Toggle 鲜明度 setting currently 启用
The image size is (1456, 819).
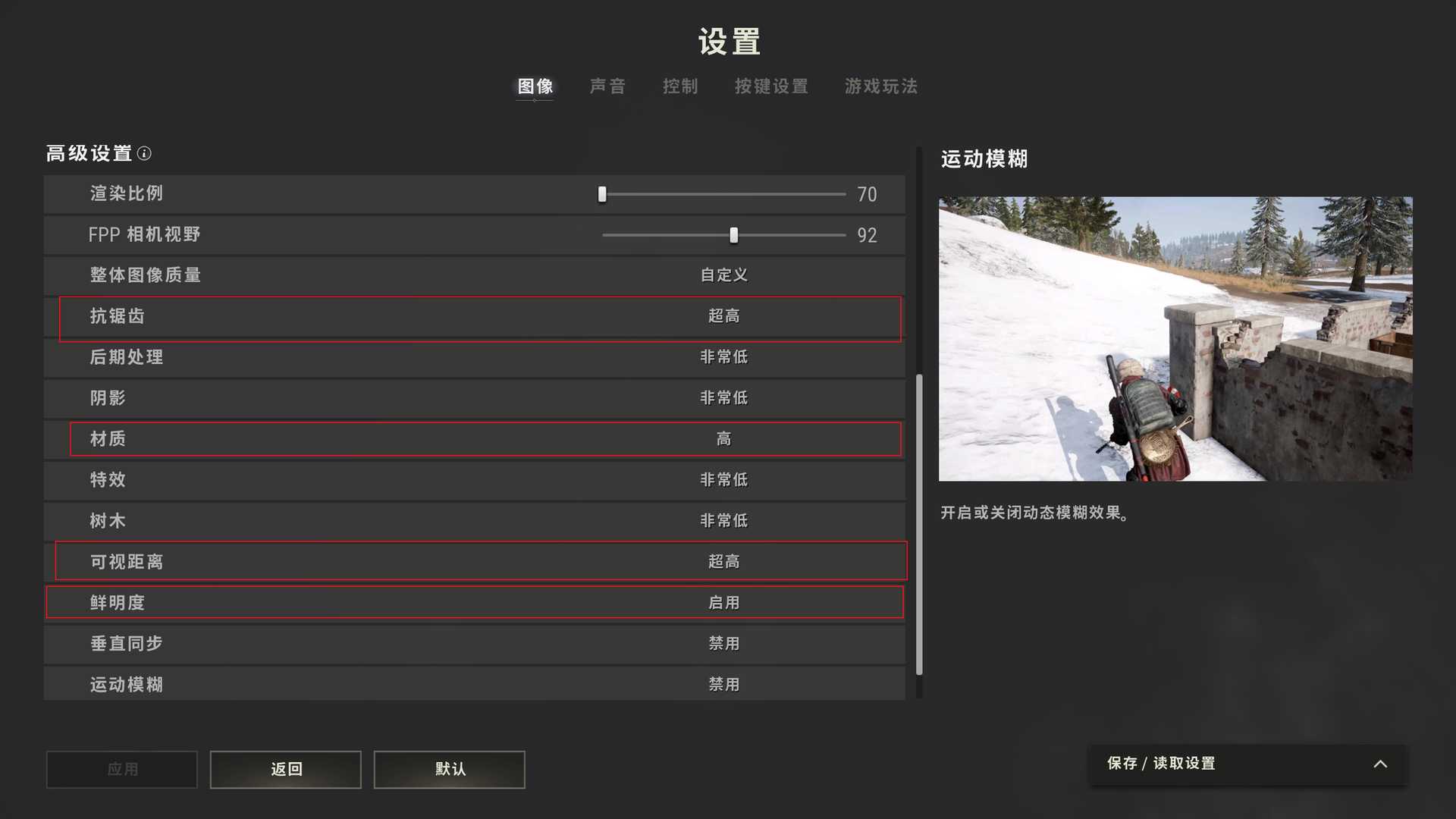tap(723, 603)
